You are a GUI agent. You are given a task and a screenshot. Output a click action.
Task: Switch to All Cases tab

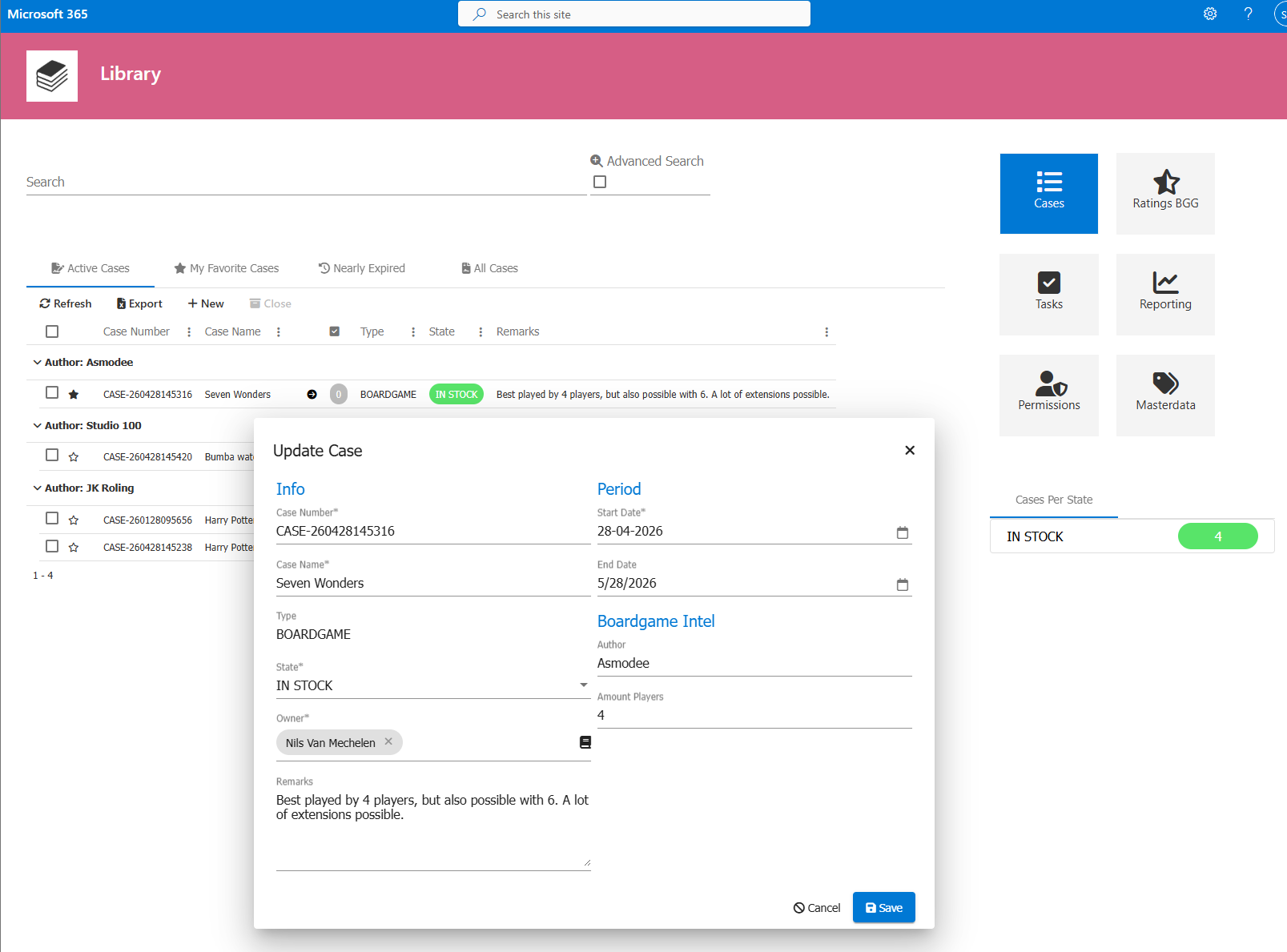pyautogui.click(x=490, y=268)
